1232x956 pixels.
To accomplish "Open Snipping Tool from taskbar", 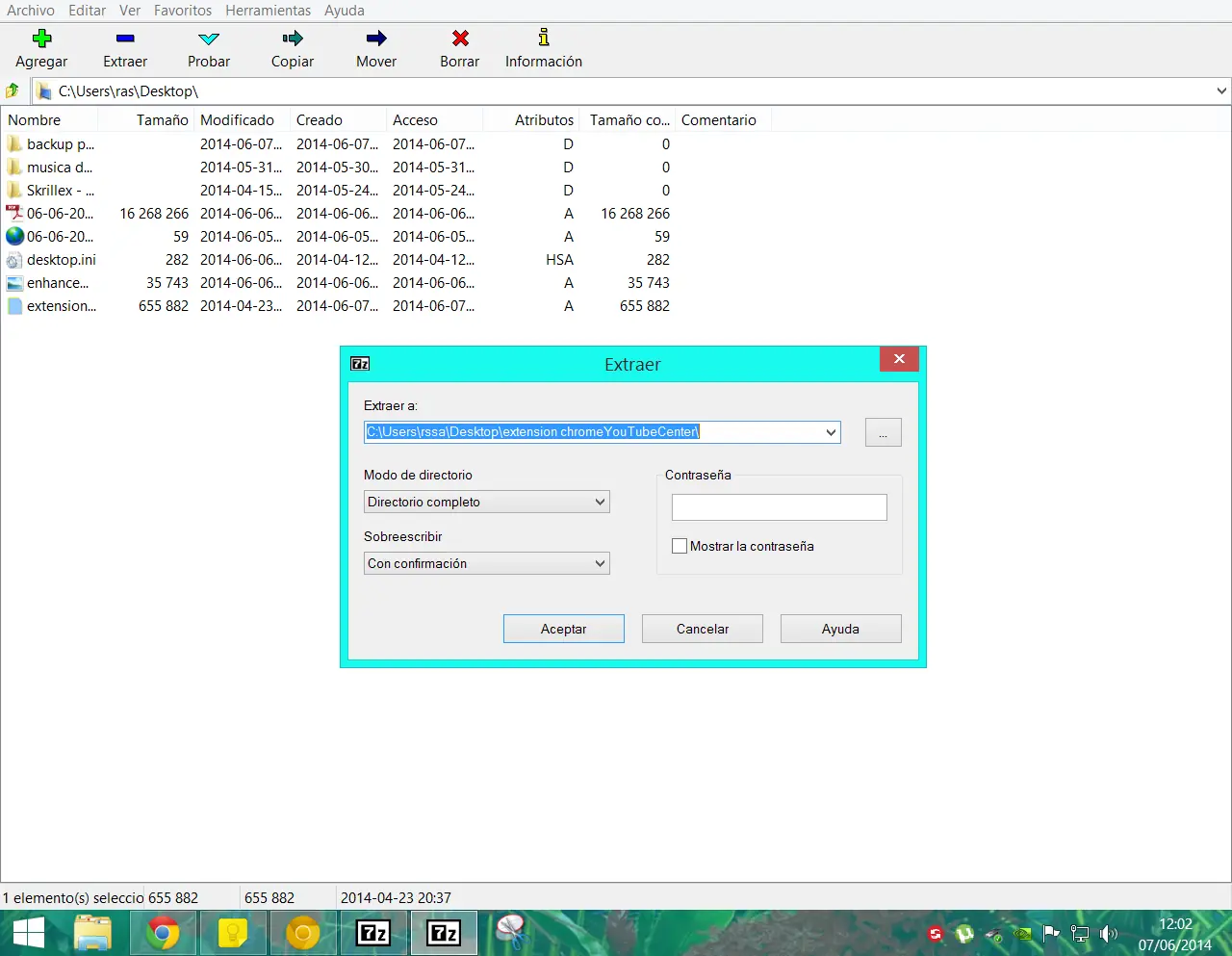I will [x=511, y=932].
